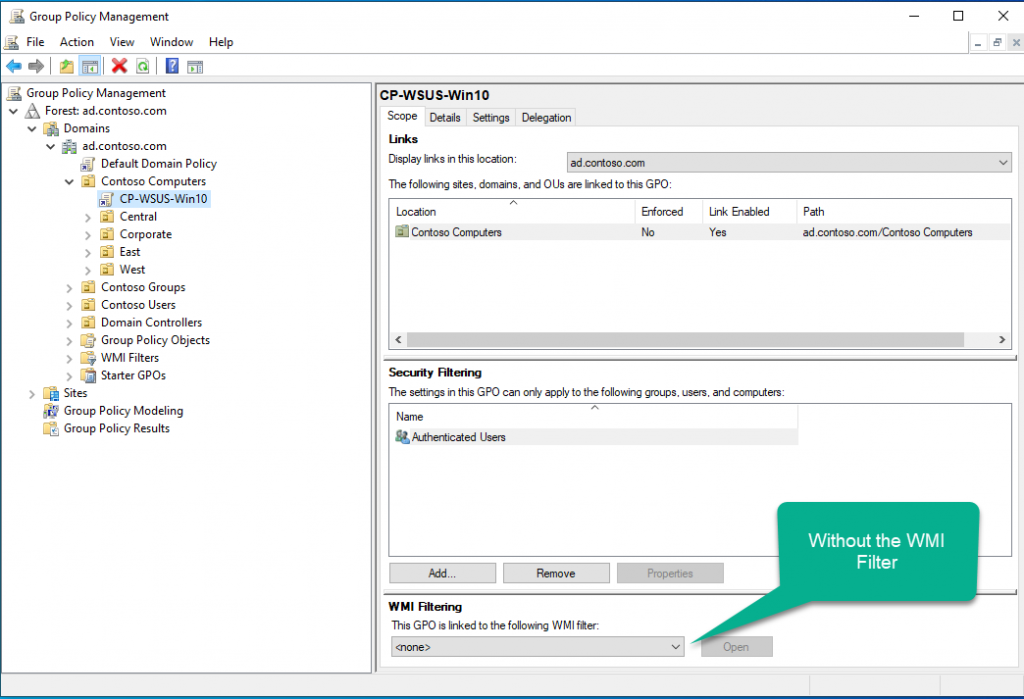1024x699 pixels.
Task: Click the Add... button
Action: [442, 573]
